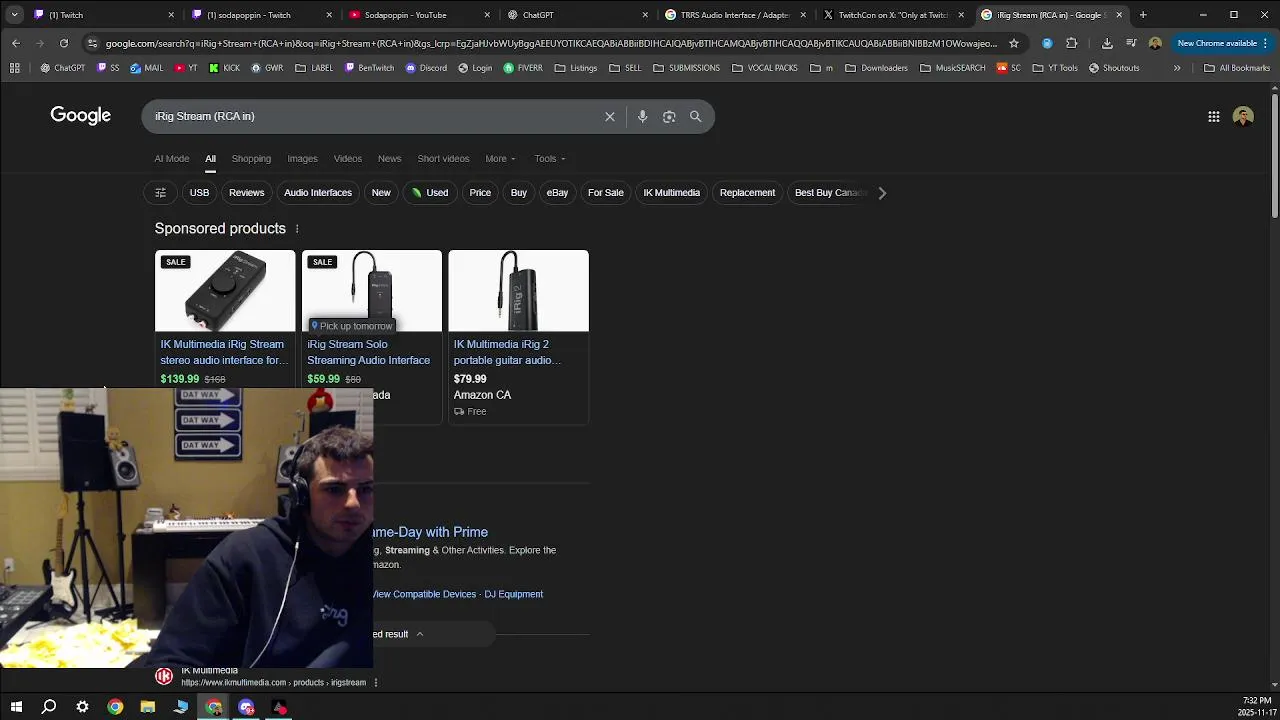Open the Google account avatar menu
The width and height of the screenshot is (1280, 720).
(x=1243, y=116)
